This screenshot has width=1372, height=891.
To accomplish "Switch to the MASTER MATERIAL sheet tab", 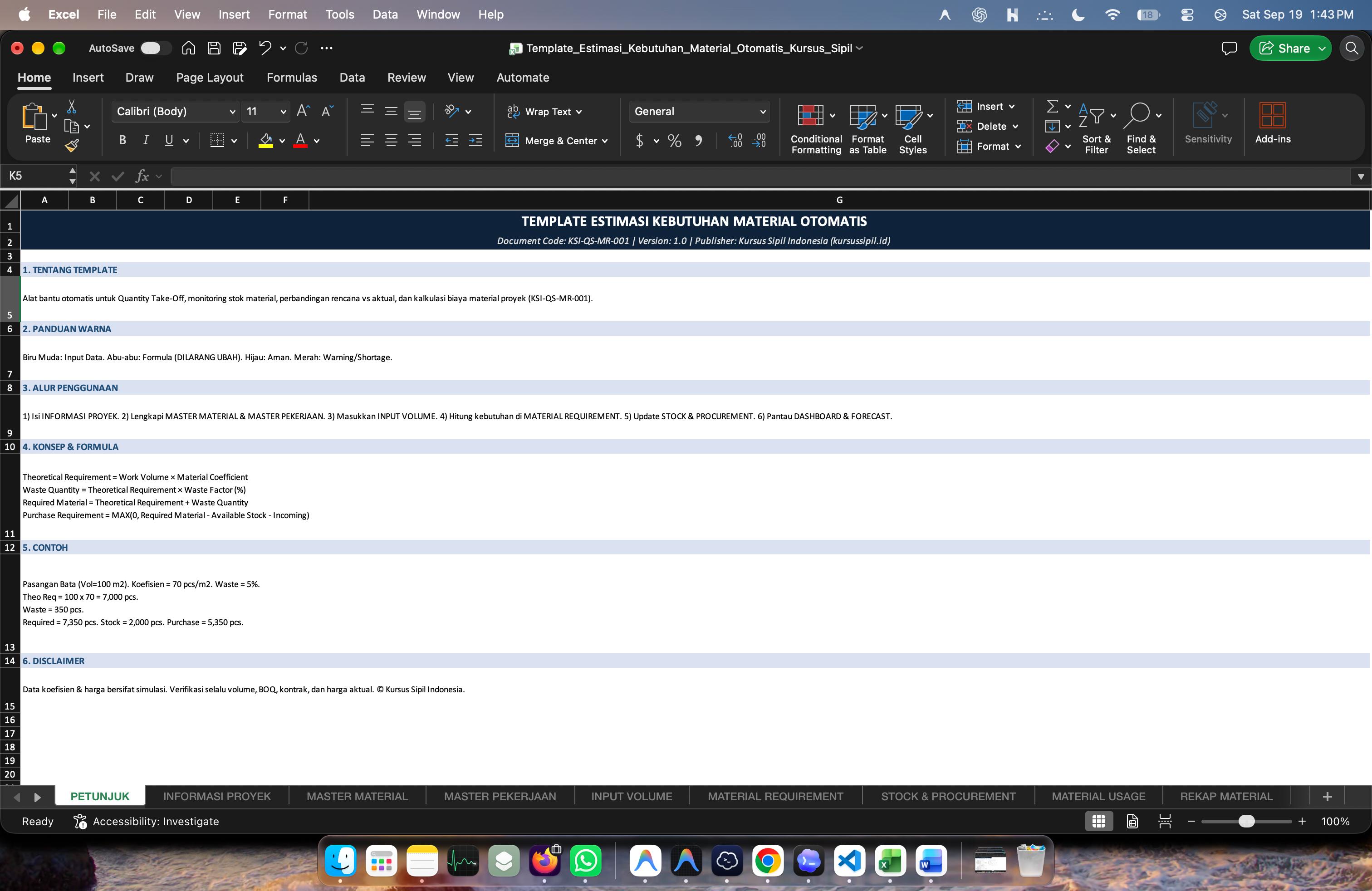I will click(358, 797).
